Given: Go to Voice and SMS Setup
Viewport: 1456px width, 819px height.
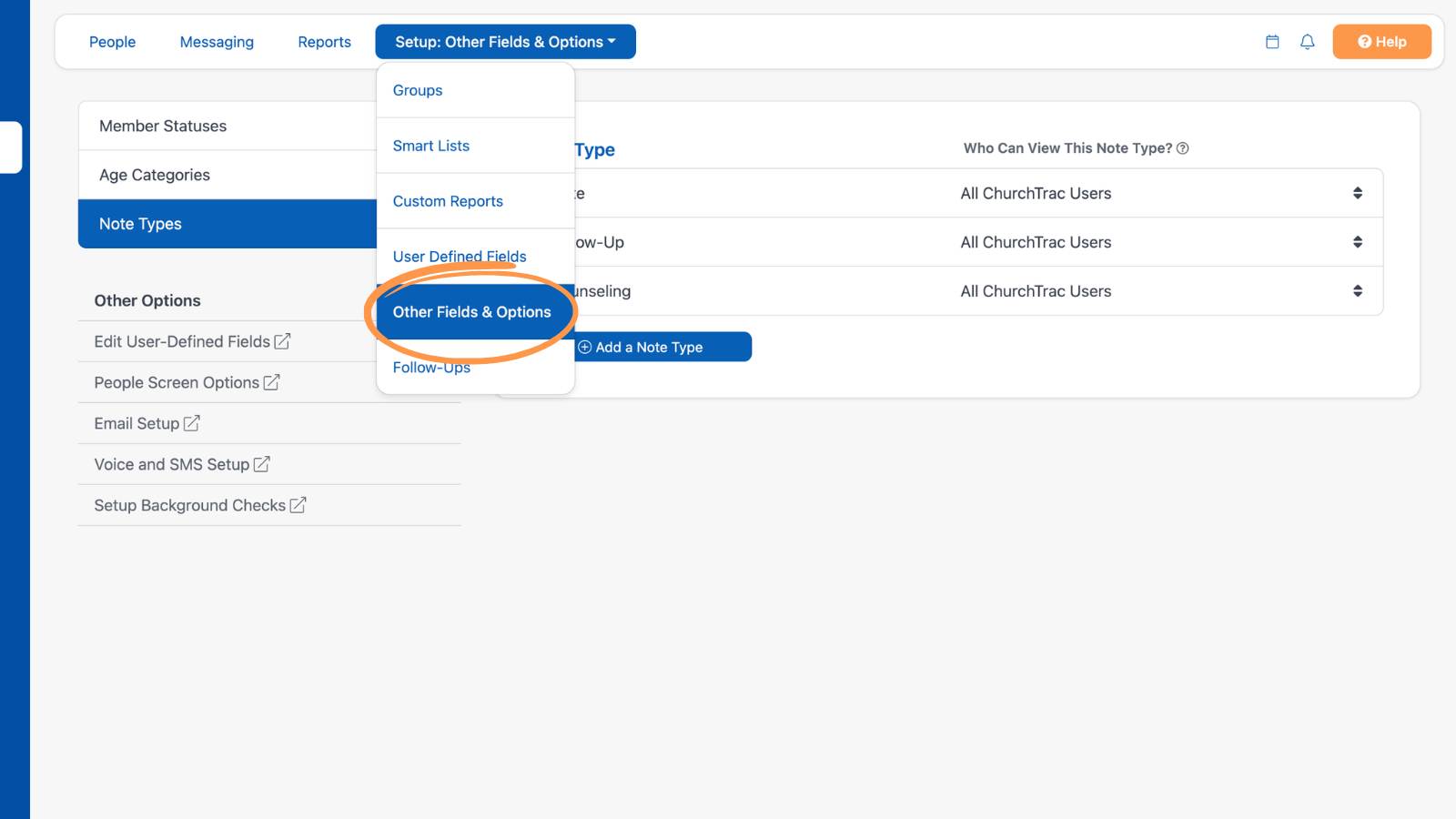Looking at the screenshot, I should coord(182,464).
